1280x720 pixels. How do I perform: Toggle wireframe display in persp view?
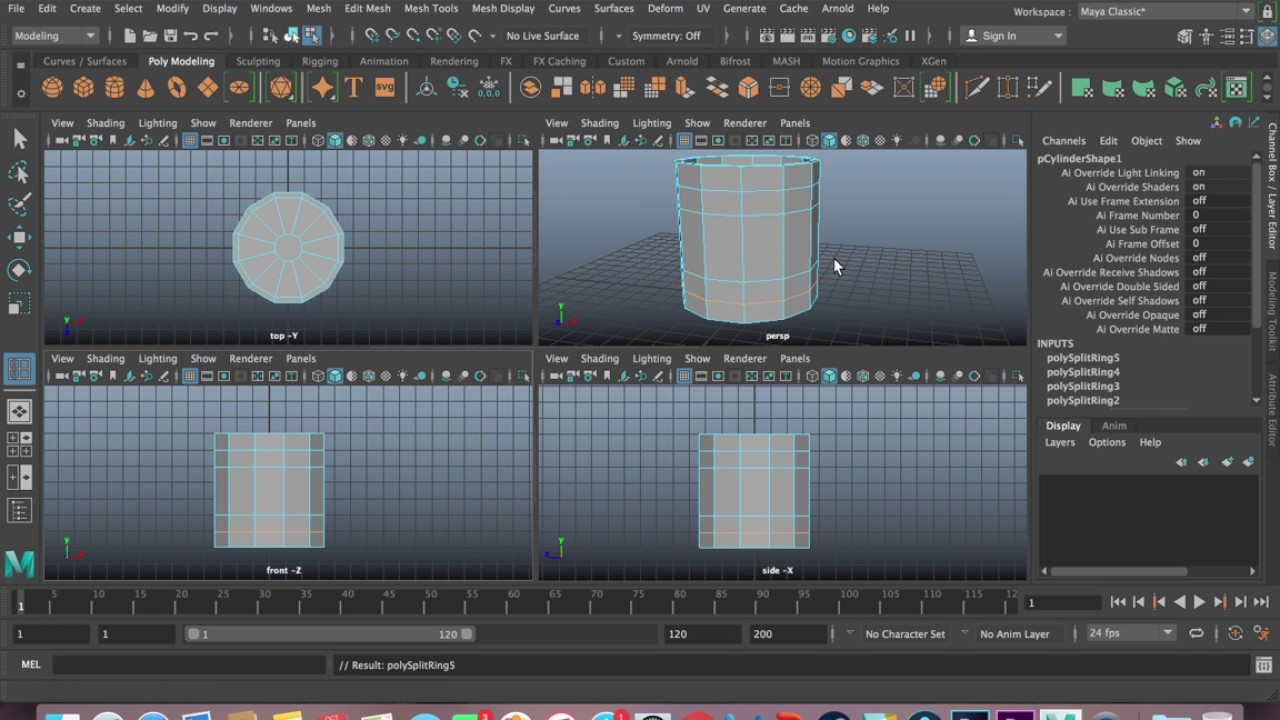(812, 140)
